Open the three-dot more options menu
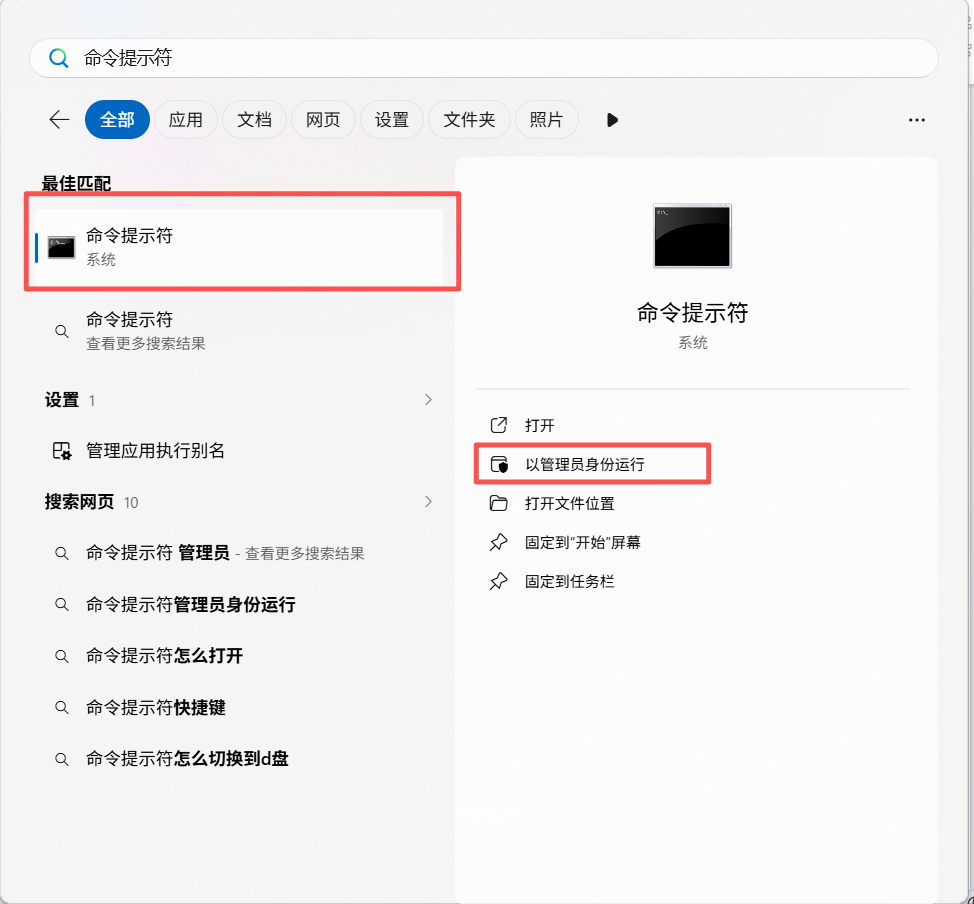The width and height of the screenshot is (974, 904). pyautogui.click(x=916, y=120)
